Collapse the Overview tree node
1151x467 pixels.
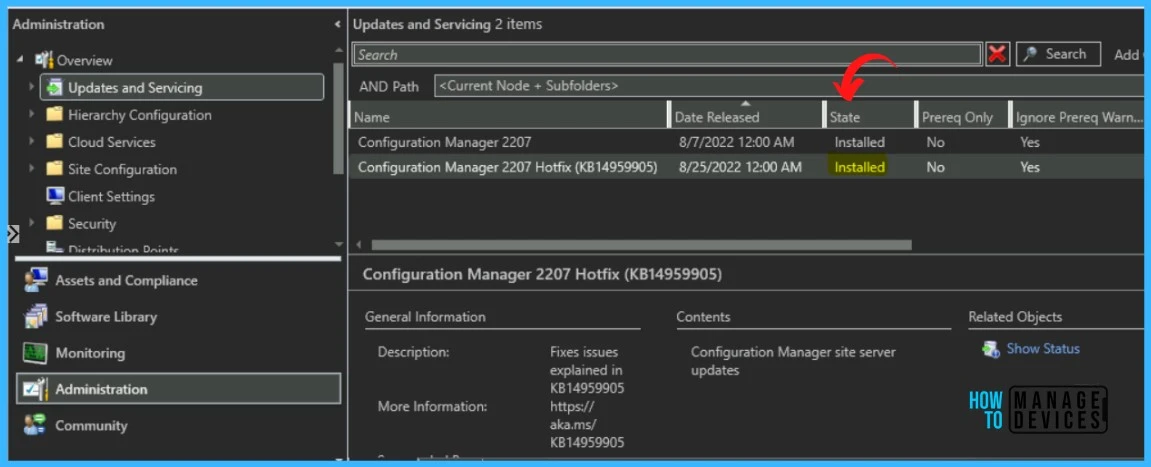point(21,60)
